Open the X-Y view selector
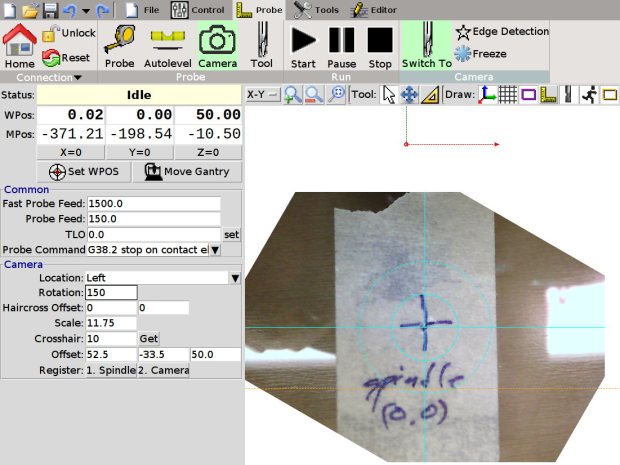The height and width of the screenshot is (465, 620). tap(263, 95)
